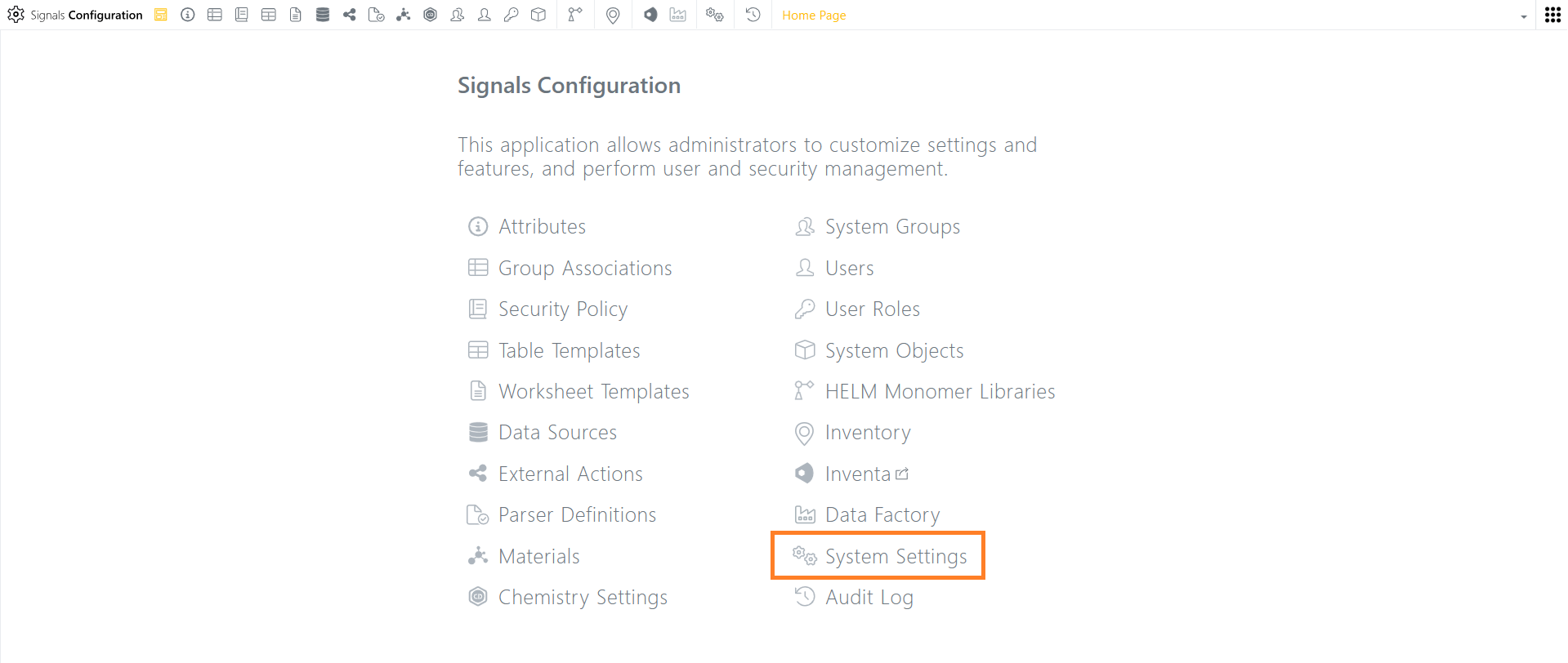The image size is (1568, 663).
Task: Open Inventory from the toolbar pin icon
Action: [x=613, y=15]
